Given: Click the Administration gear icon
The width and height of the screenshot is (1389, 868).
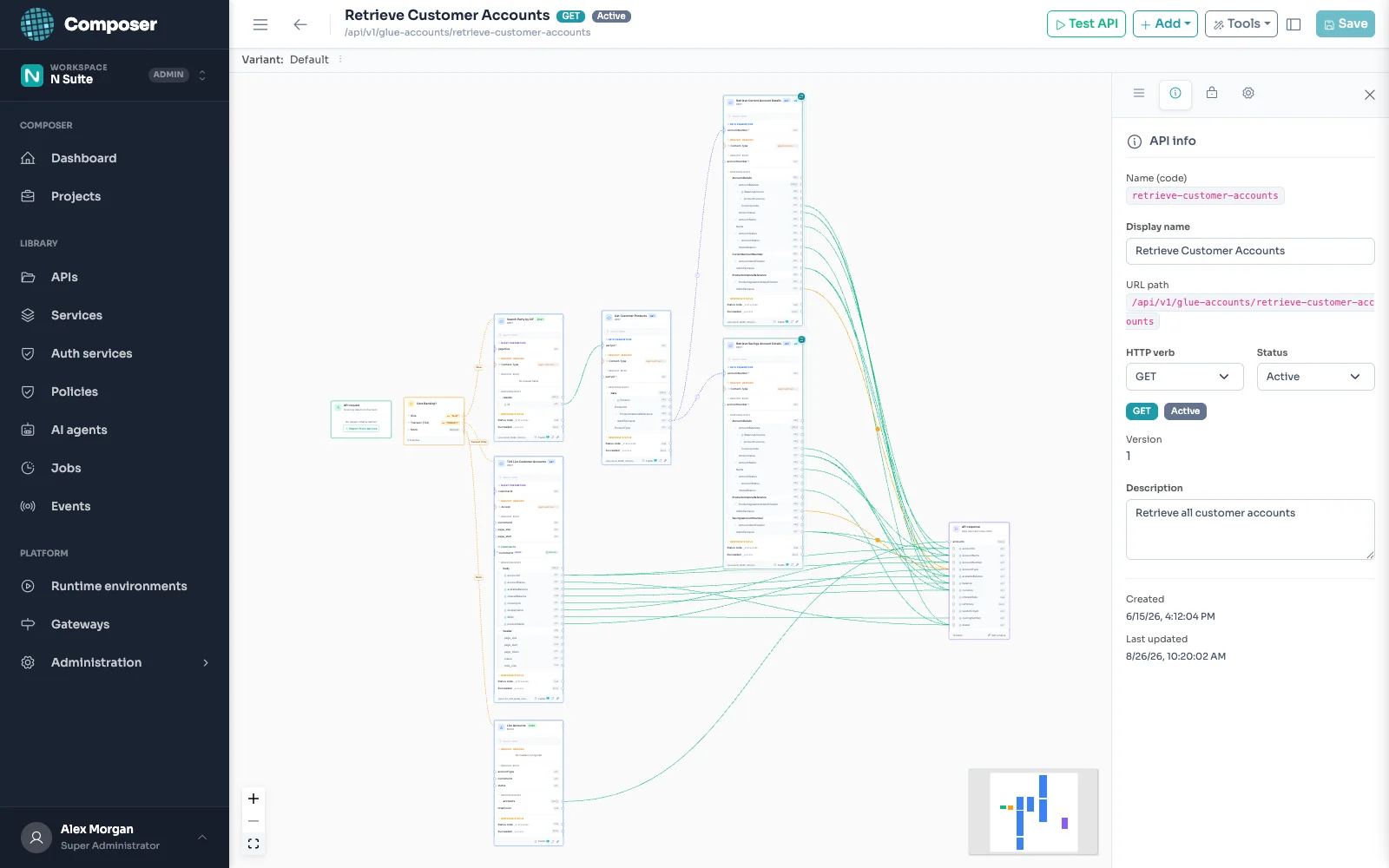Looking at the screenshot, I should [28, 662].
